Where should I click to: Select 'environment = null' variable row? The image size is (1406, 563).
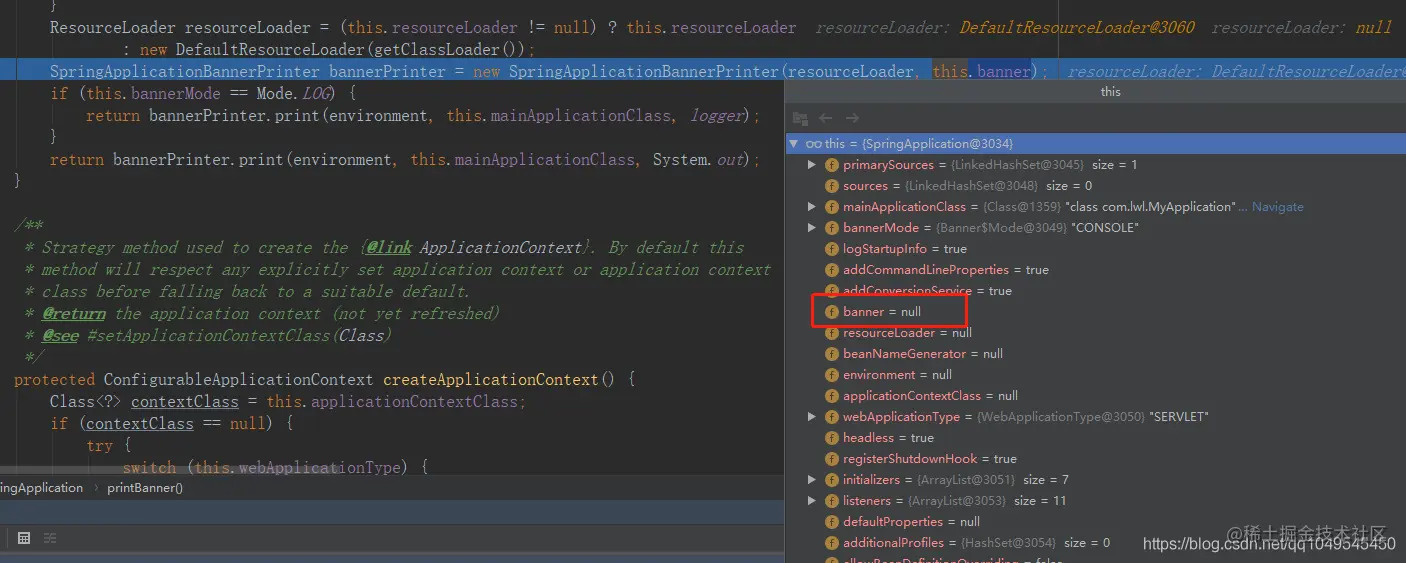tap(1095, 375)
